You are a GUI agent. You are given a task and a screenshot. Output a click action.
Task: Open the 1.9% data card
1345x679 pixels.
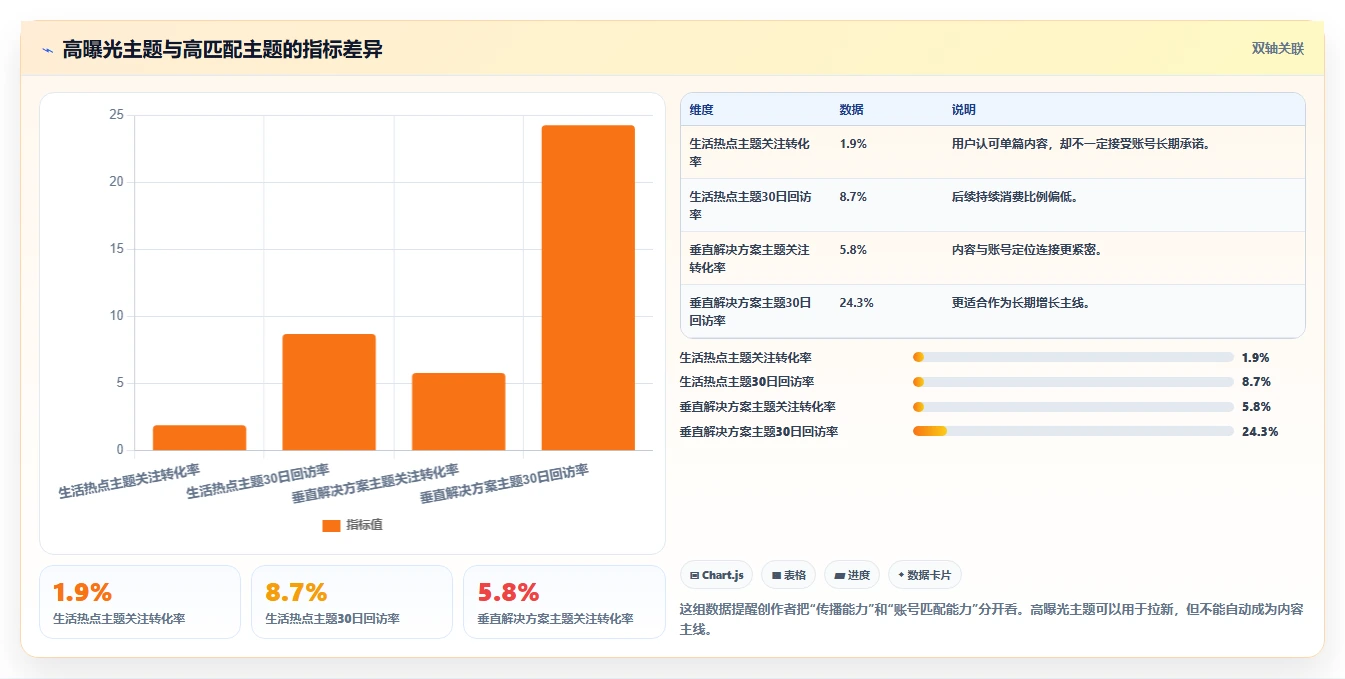pos(140,602)
